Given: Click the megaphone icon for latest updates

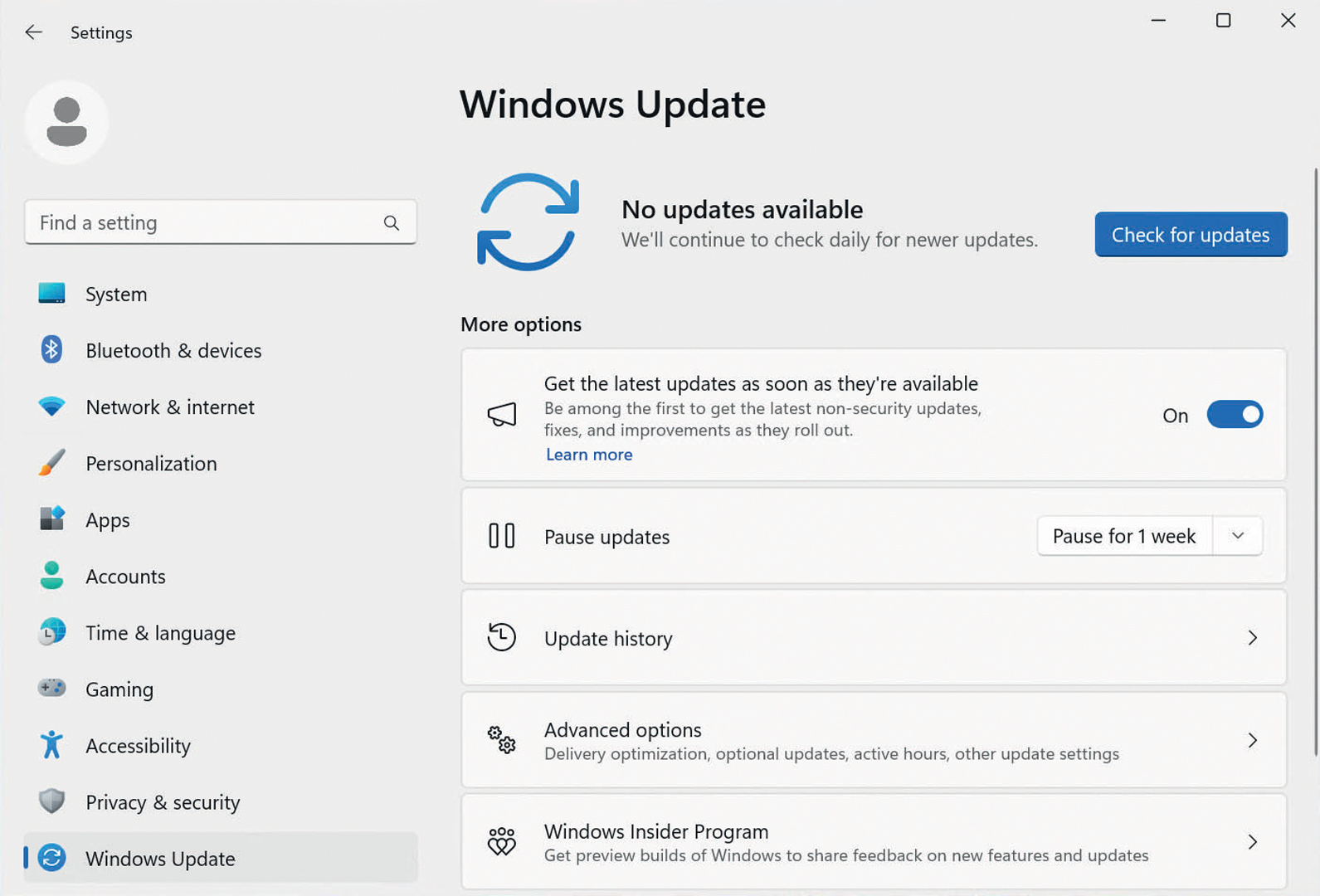Looking at the screenshot, I should click(x=502, y=414).
